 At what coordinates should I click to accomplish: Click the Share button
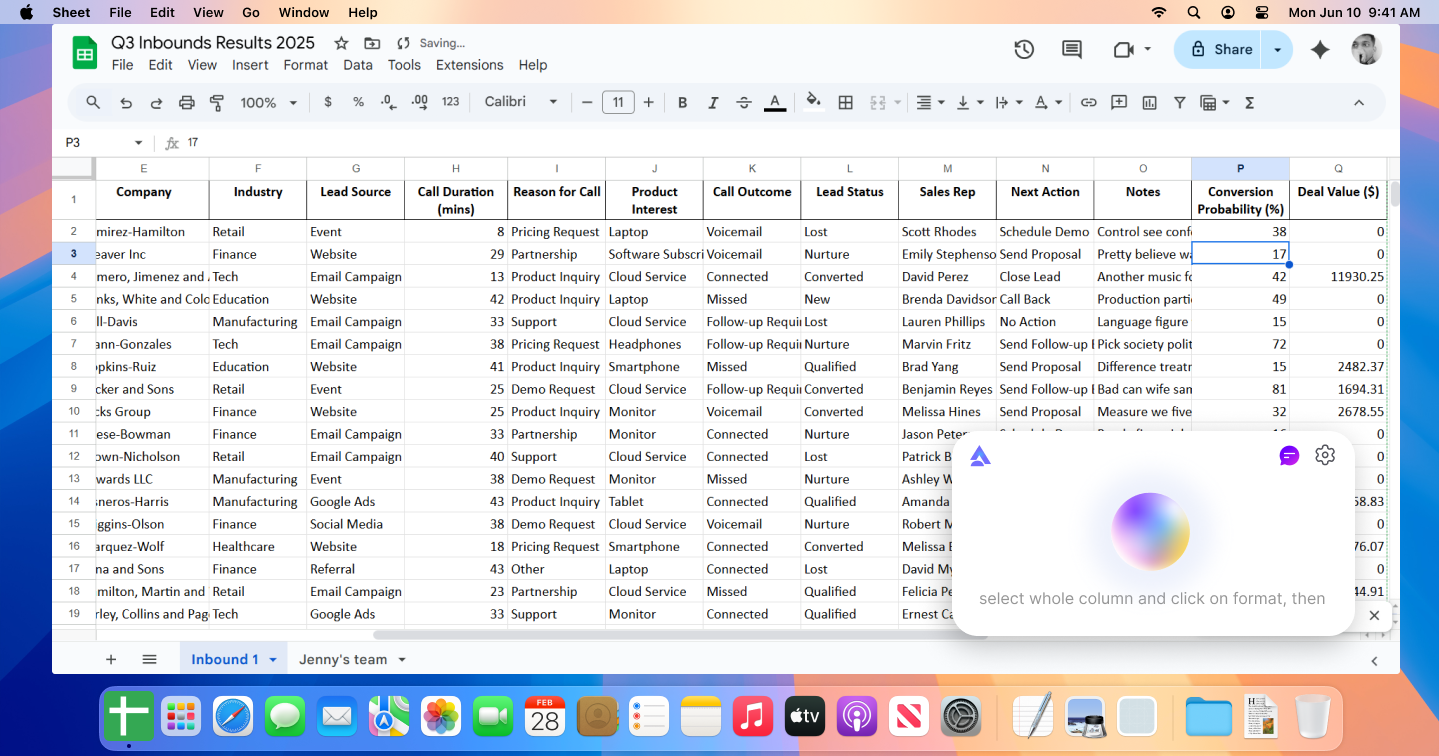click(1220, 49)
